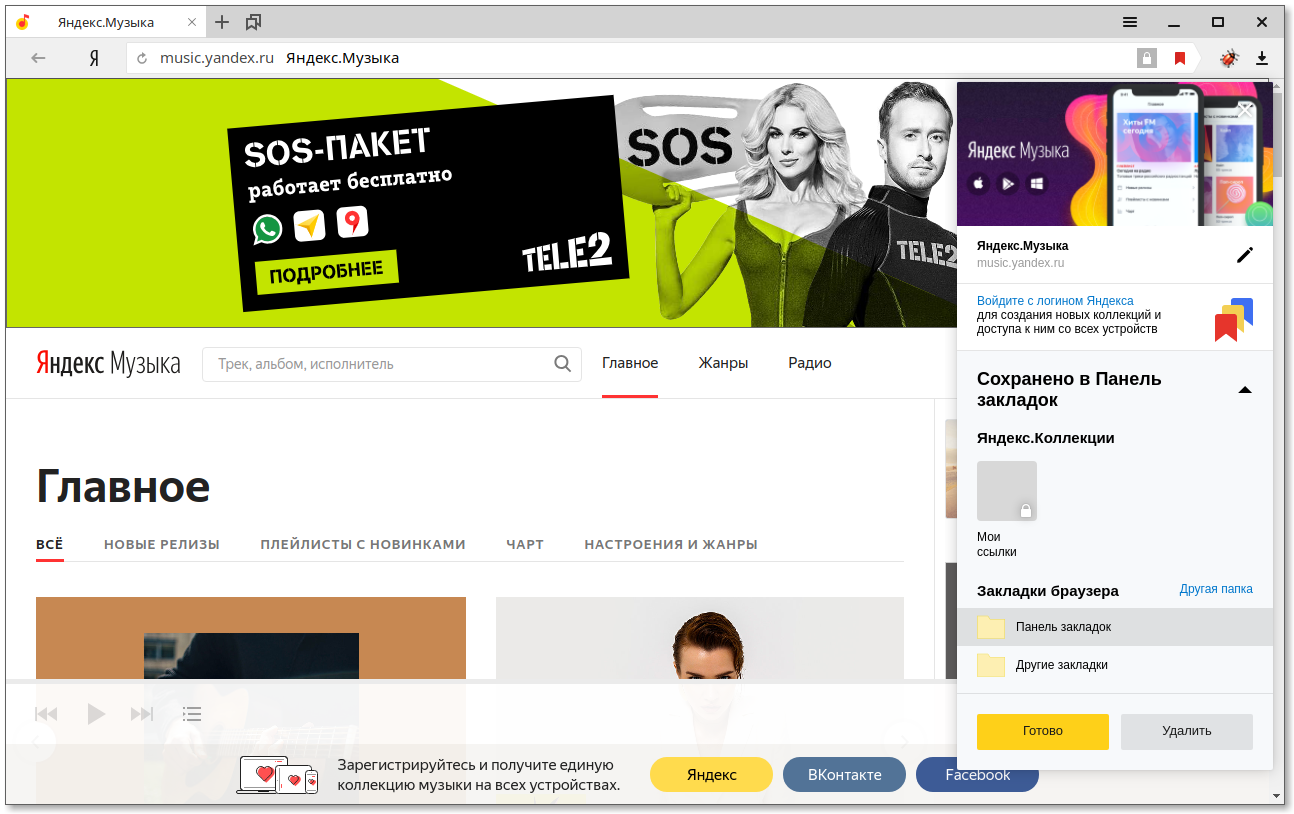This screenshot has width=1294, height=814.
Task: Show the tab overview icon next to new tab
Action: pos(253,22)
